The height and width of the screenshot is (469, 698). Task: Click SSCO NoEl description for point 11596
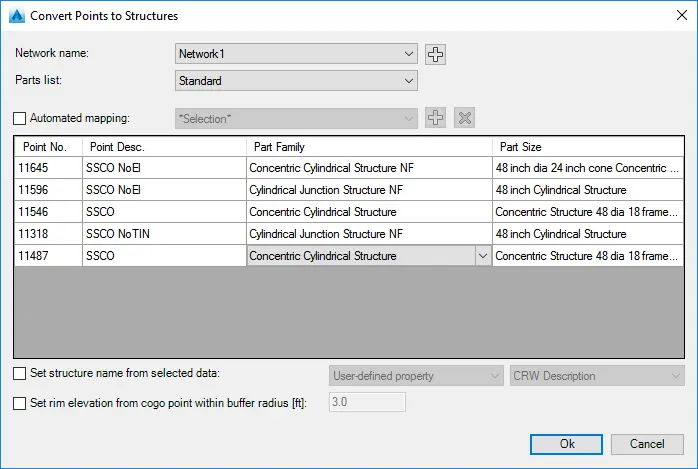tap(164, 190)
